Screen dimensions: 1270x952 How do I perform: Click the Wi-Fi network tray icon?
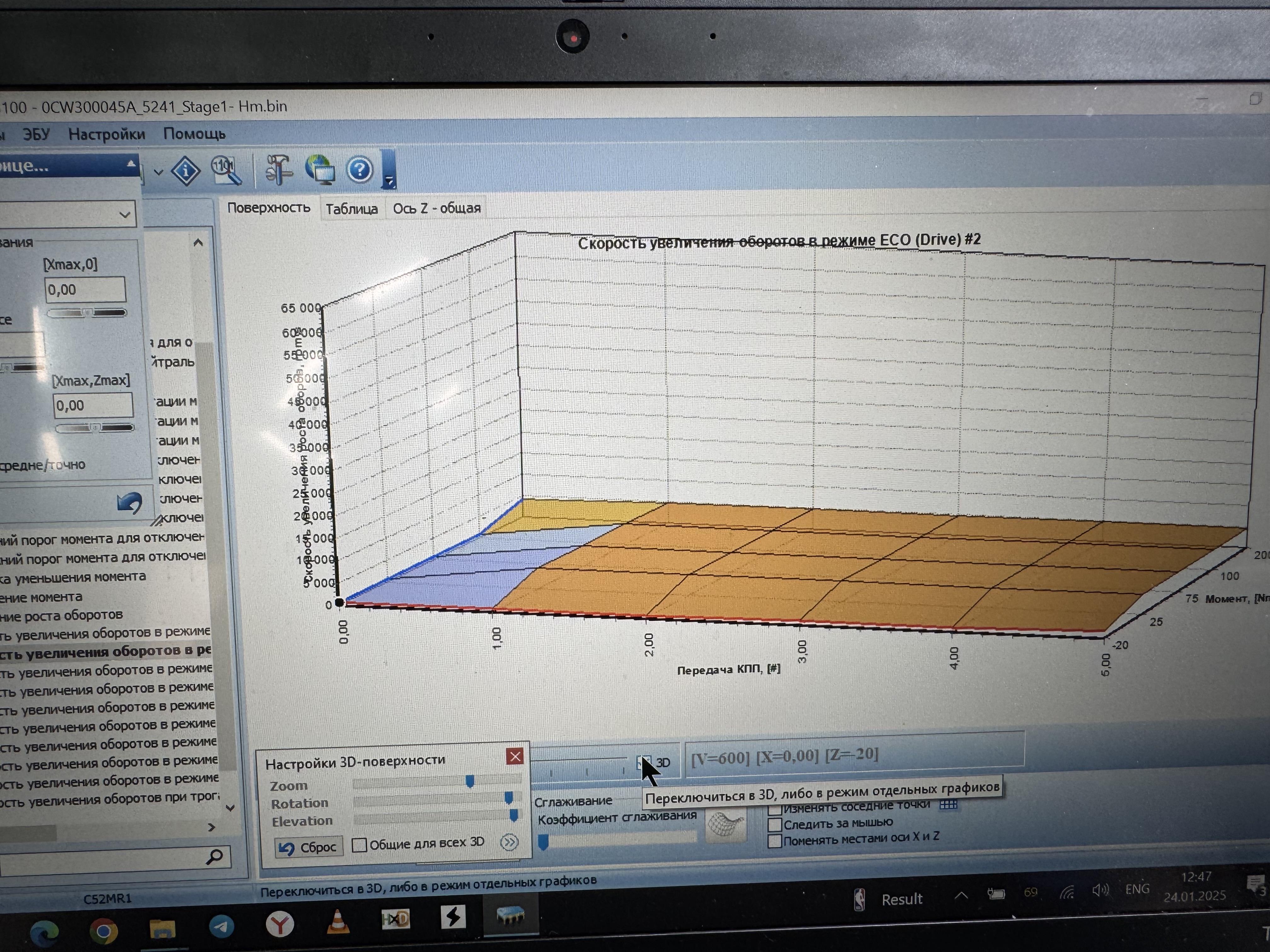(x=1067, y=892)
